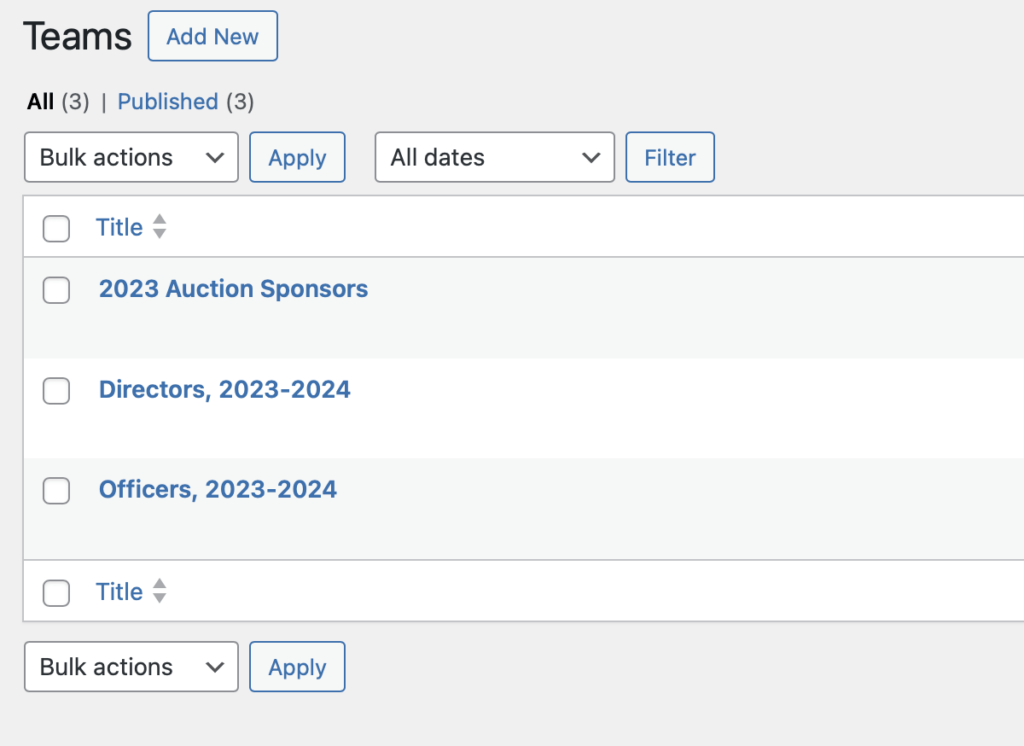1024x746 pixels.
Task: Click the Filter button
Action: (670, 158)
